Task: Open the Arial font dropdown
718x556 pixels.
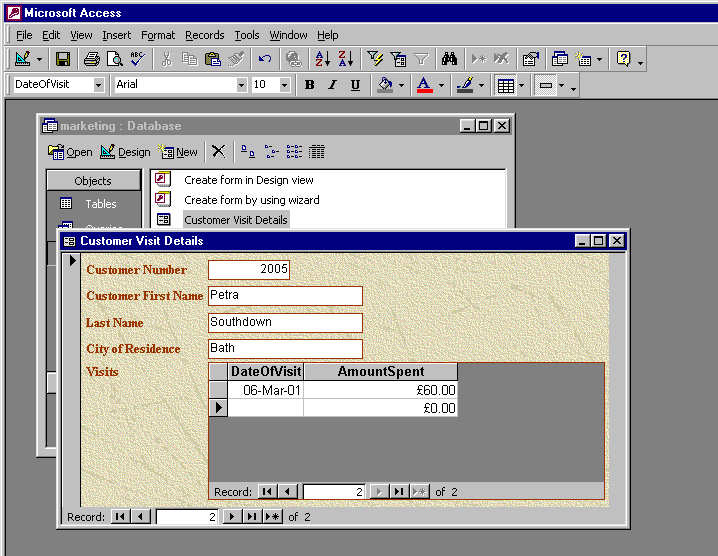Action: [242, 85]
